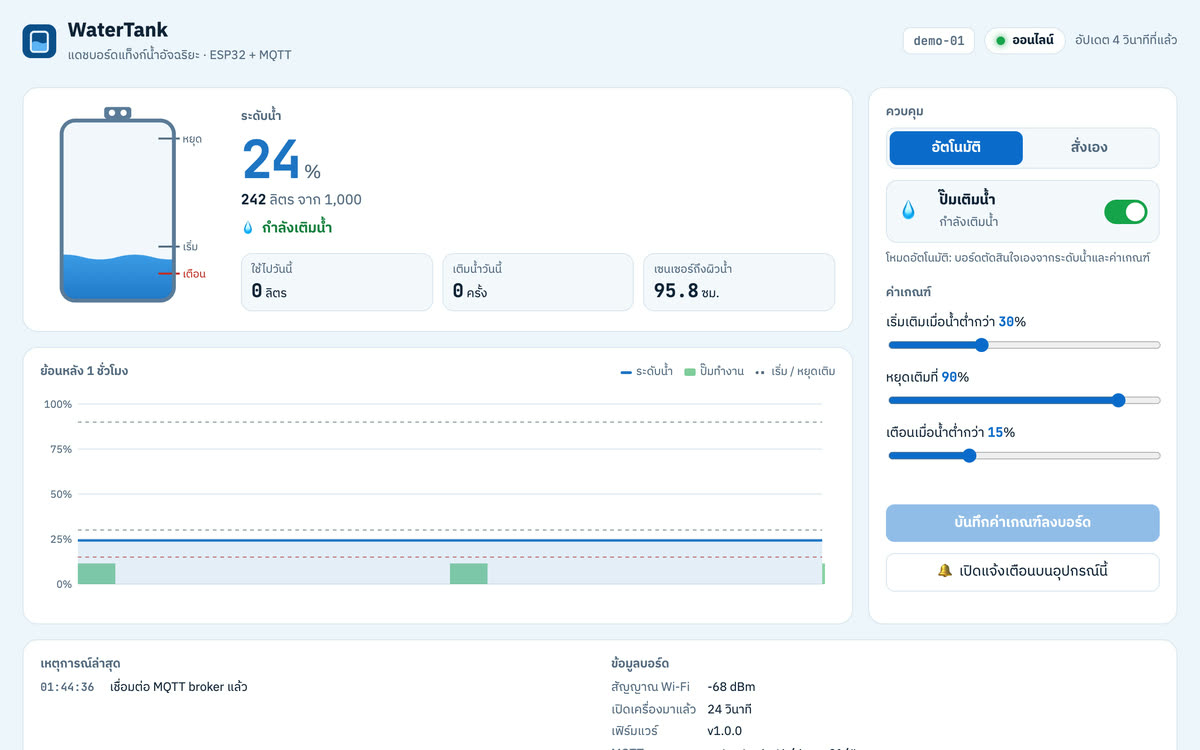Click the water drop icon beside กำลังเติมน้ำ status

coord(248,228)
